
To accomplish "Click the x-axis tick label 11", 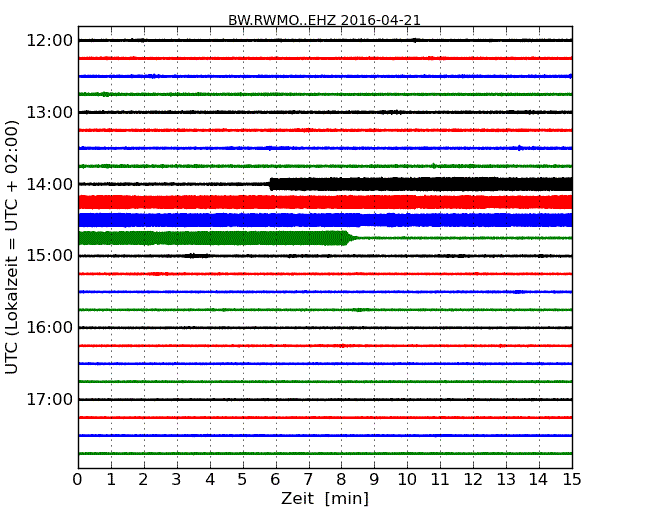I will tap(440, 480).
